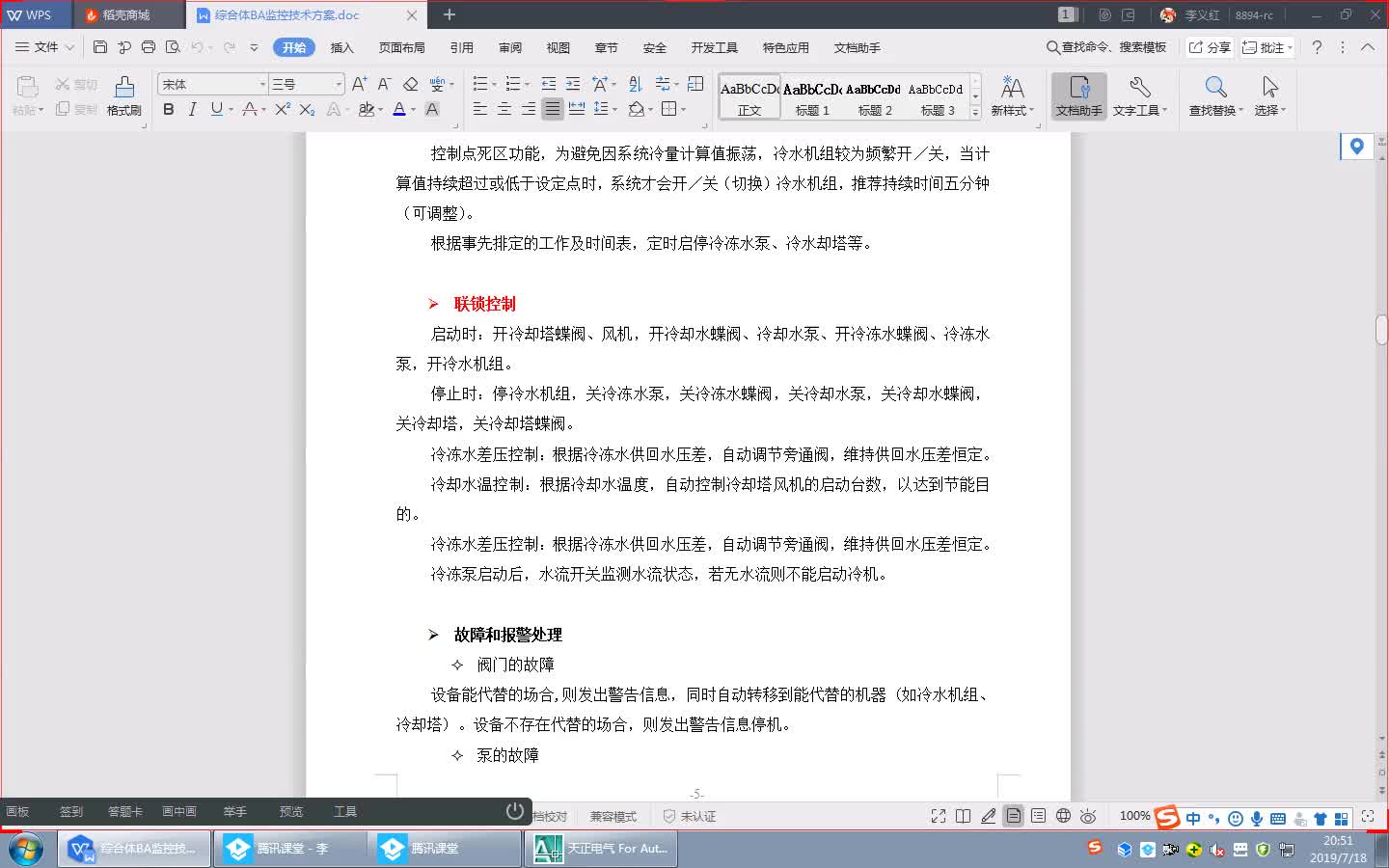The image size is (1389, 868).
Task: Click the bulleted list icon
Action: point(479,84)
